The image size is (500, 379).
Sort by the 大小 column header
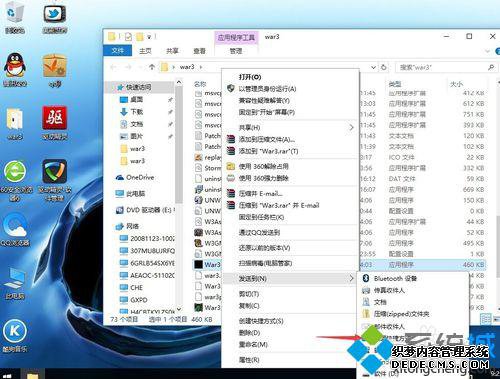pyautogui.click(x=456, y=84)
